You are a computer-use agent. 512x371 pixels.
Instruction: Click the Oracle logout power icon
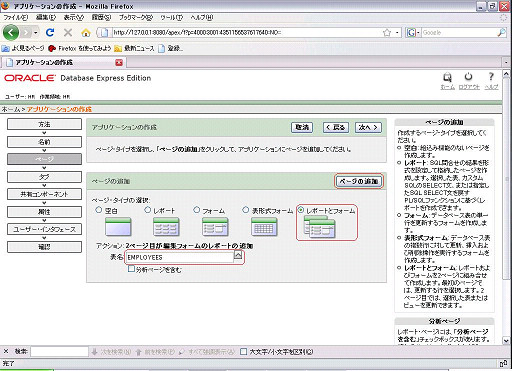point(468,77)
